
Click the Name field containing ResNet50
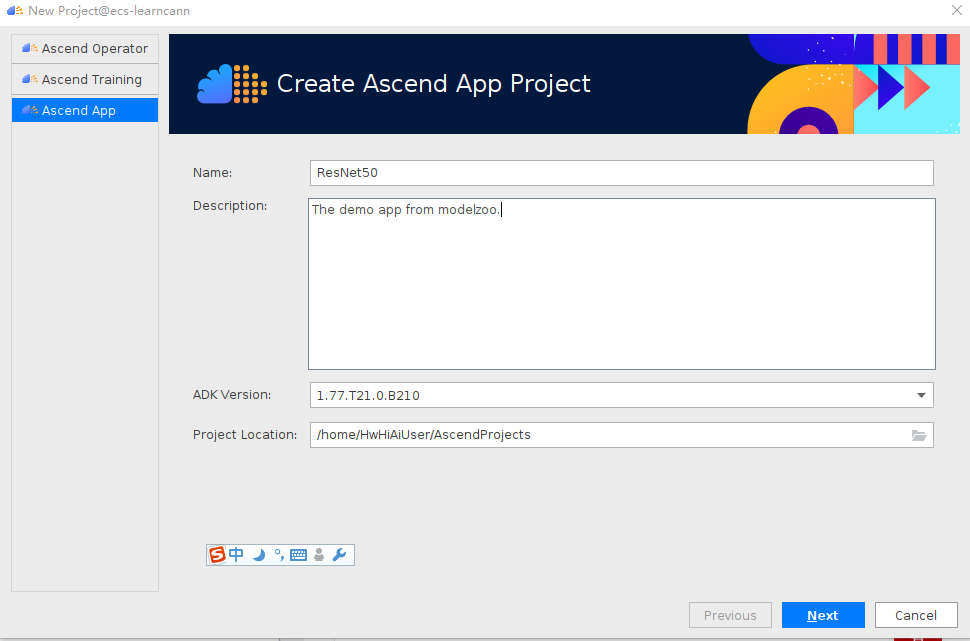click(x=622, y=173)
